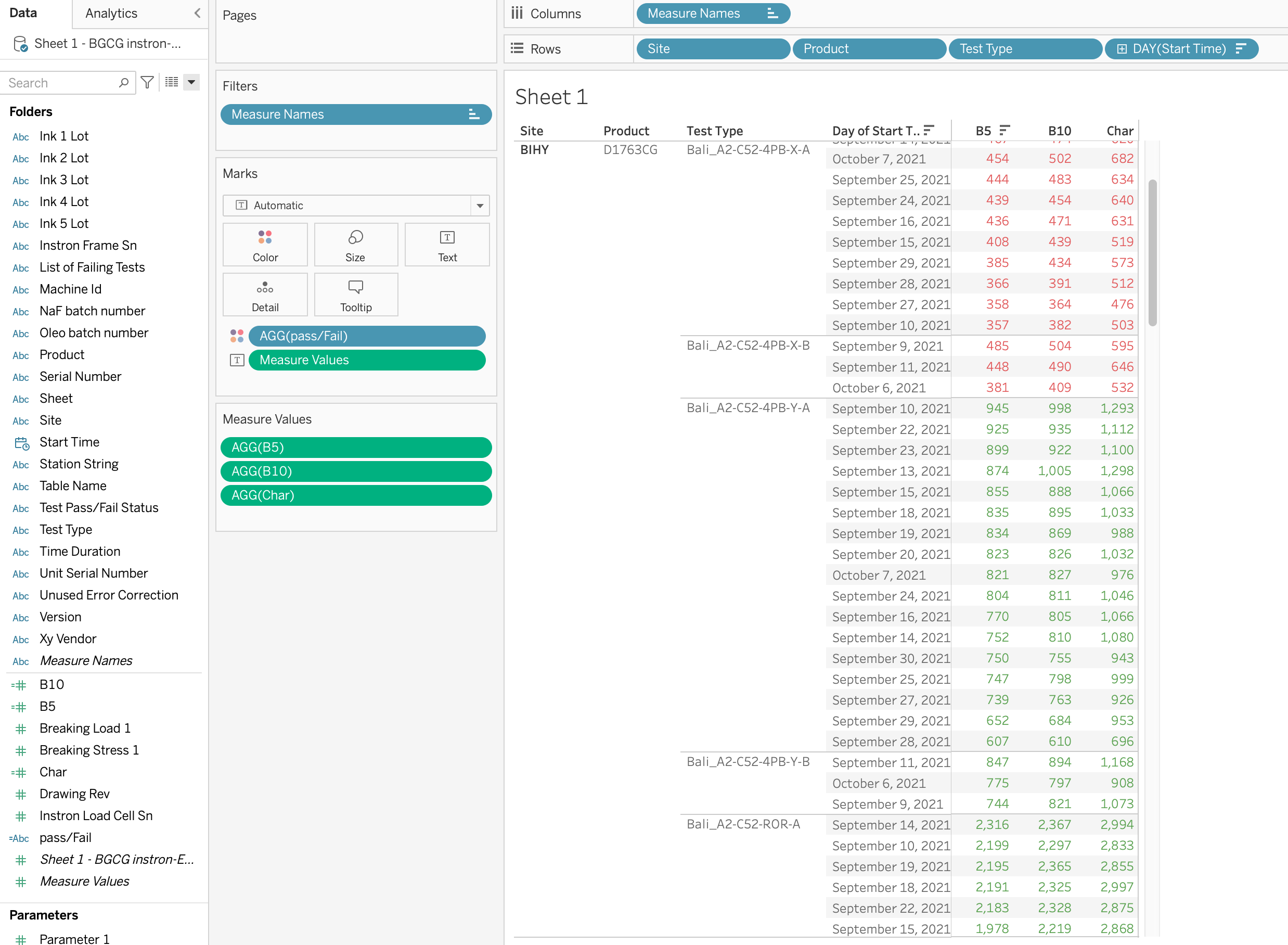Click the AGG(Char) measure value pill
1288x945 pixels.
click(x=356, y=495)
